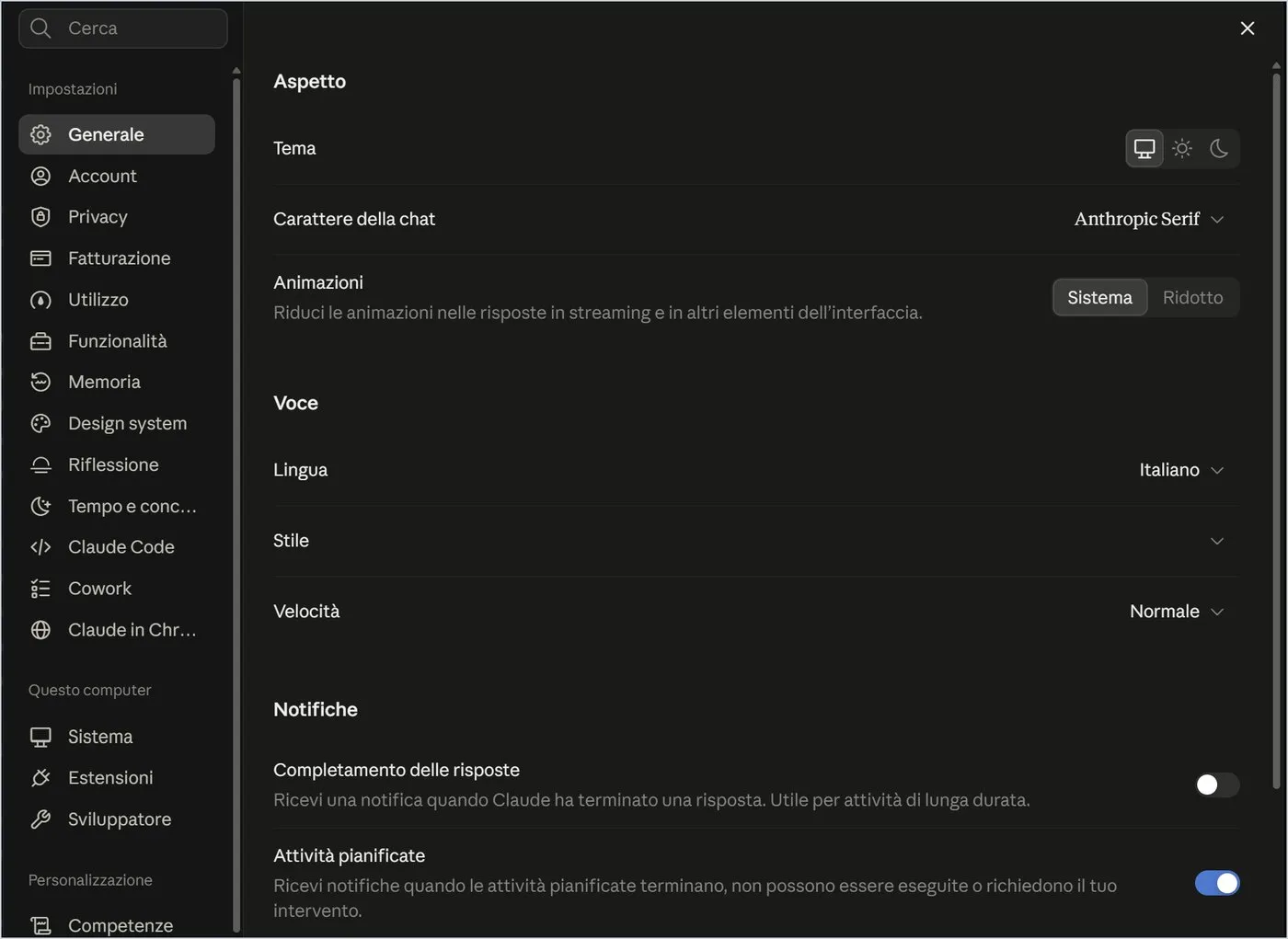
Task: Click the Notifiche section heading
Action: [x=316, y=709]
